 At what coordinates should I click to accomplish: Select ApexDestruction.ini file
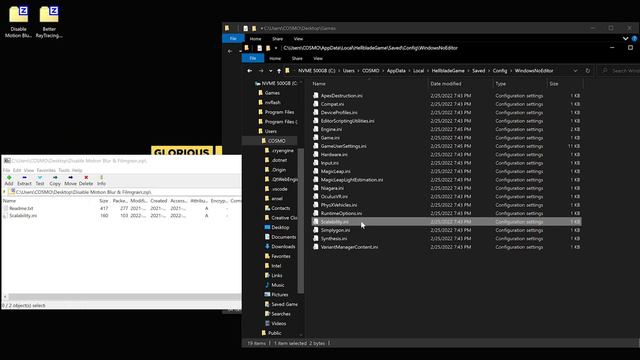coord(341,96)
